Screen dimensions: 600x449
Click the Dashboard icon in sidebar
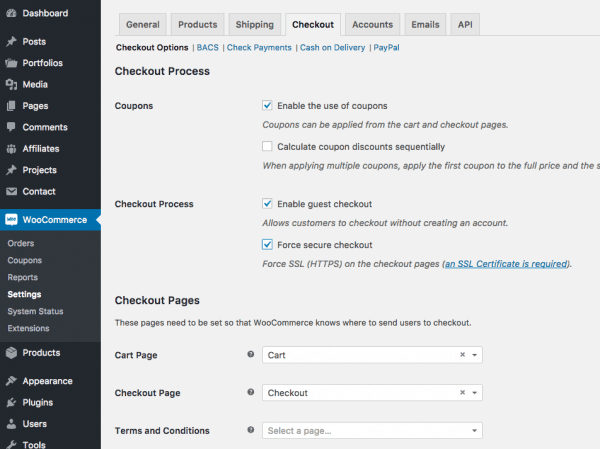pyautogui.click(x=11, y=14)
